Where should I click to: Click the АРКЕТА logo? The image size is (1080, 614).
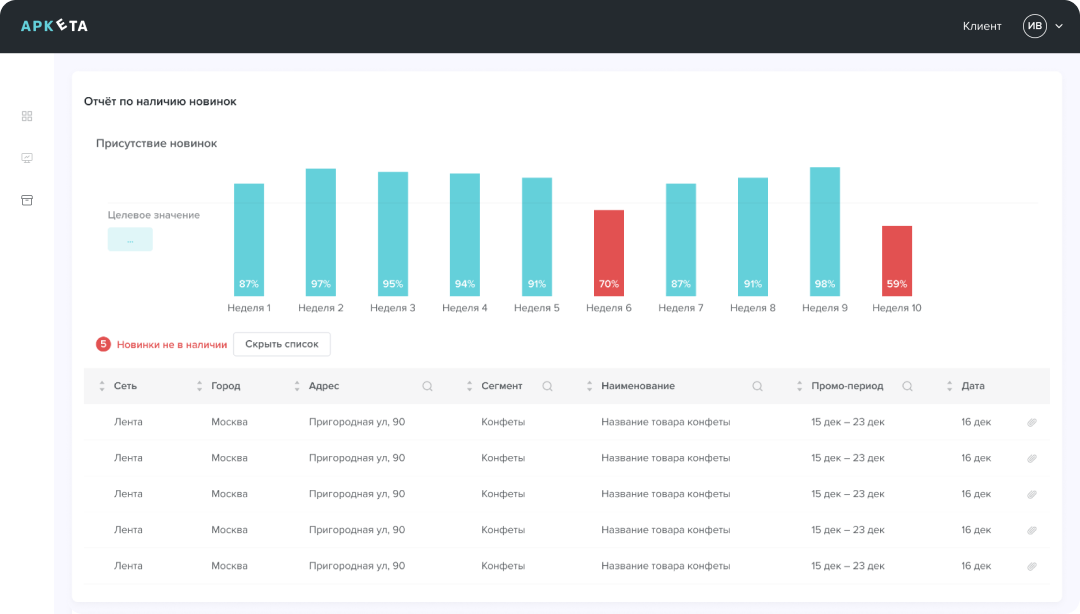coord(54,26)
